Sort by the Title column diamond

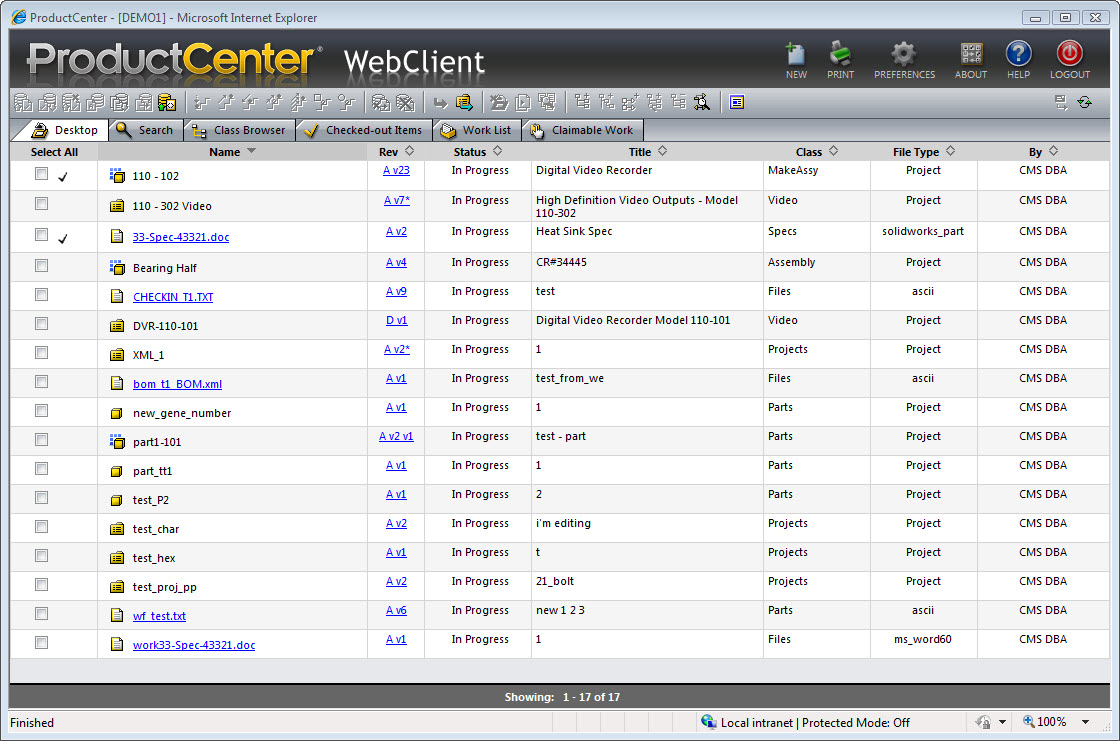663,151
